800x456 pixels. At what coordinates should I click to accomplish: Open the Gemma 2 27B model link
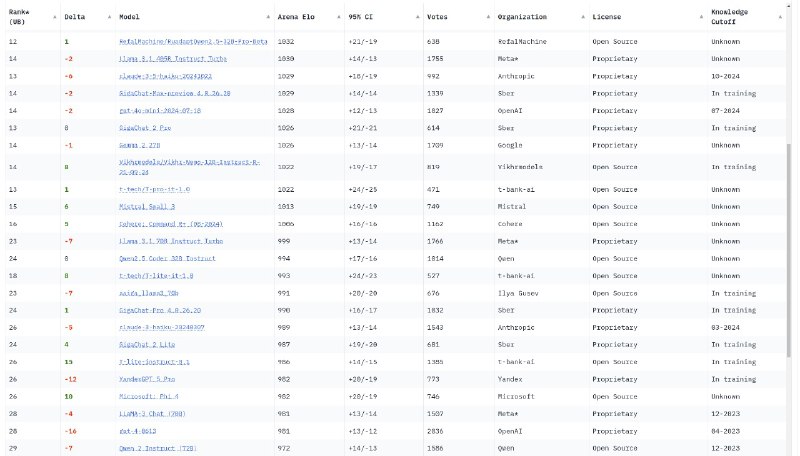139,145
